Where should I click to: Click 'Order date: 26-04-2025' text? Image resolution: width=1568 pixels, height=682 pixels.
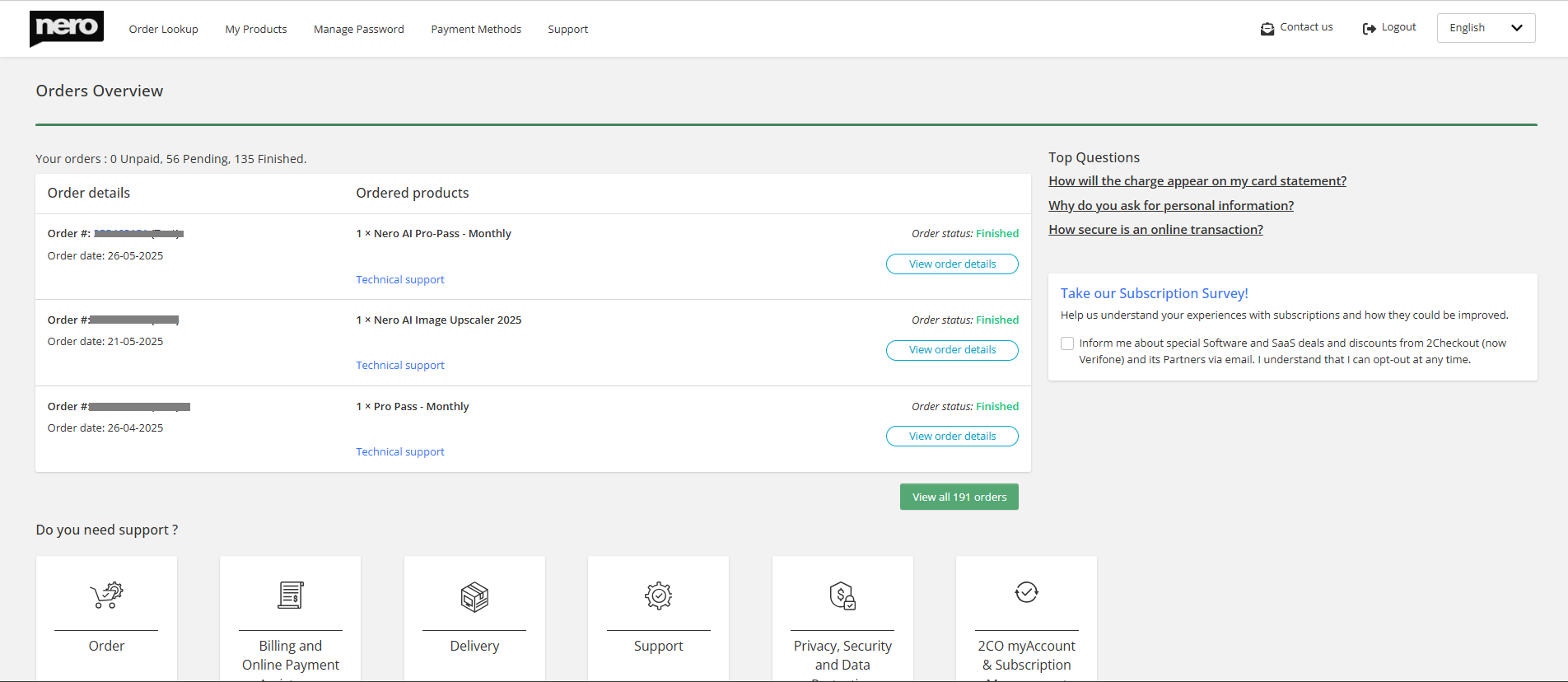coord(105,428)
